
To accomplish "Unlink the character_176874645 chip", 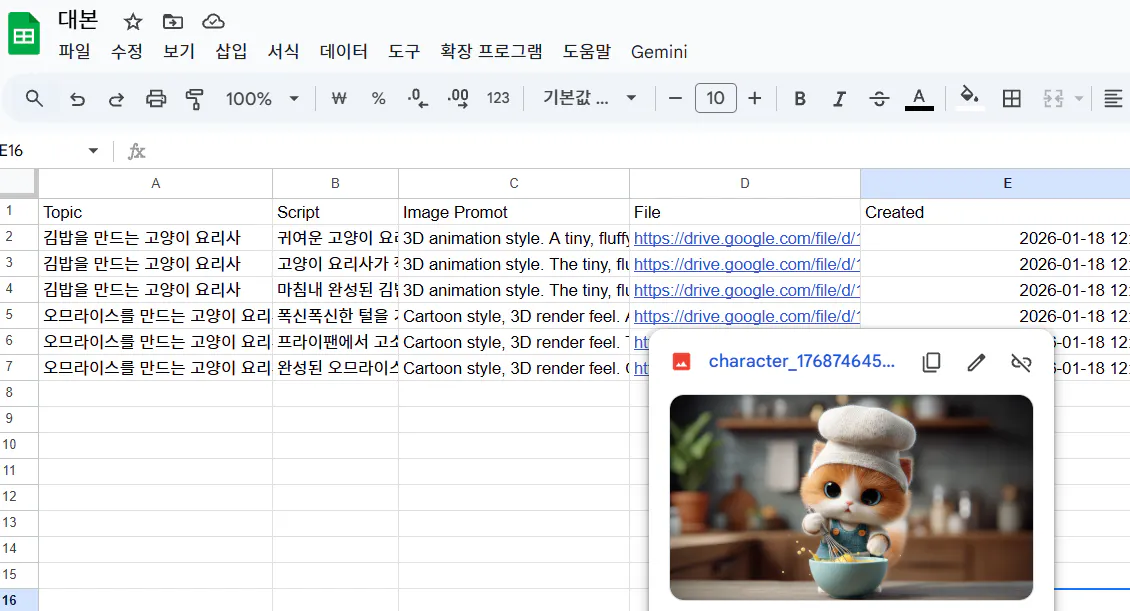I will point(1021,362).
